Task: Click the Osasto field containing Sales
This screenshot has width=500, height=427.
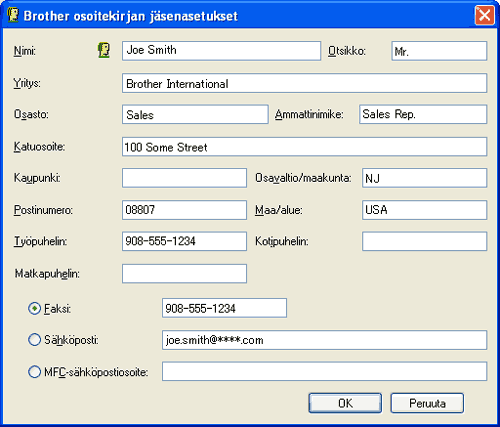Action: (x=195, y=114)
